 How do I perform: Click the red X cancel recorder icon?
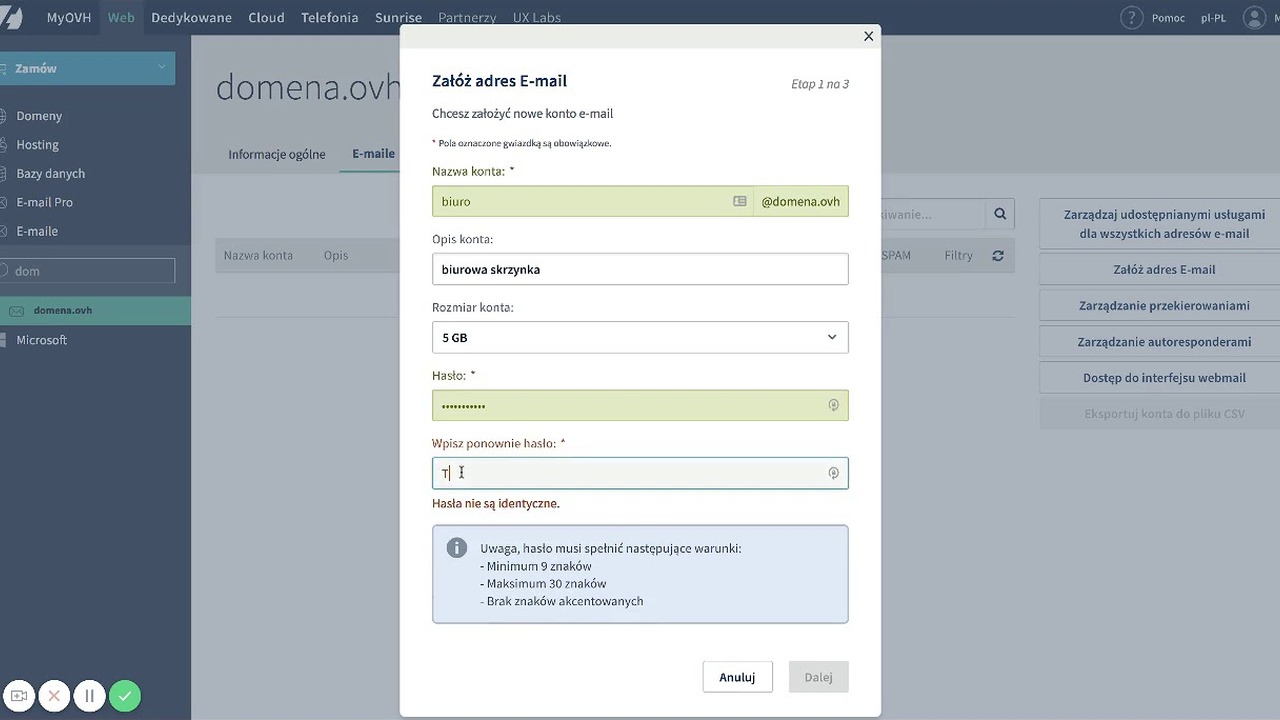[x=54, y=696]
